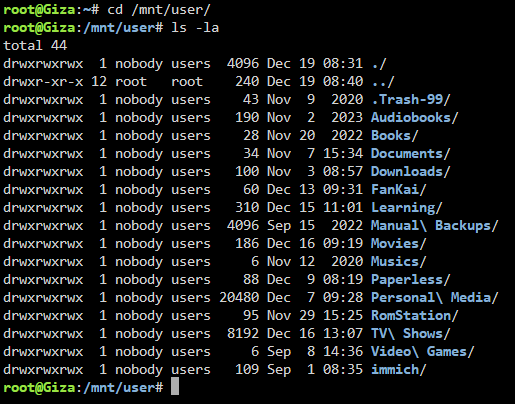Image resolution: width=515 pixels, height=404 pixels.
Task: Select the 'FanKai/' directory entry
Action: coord(399,190)
